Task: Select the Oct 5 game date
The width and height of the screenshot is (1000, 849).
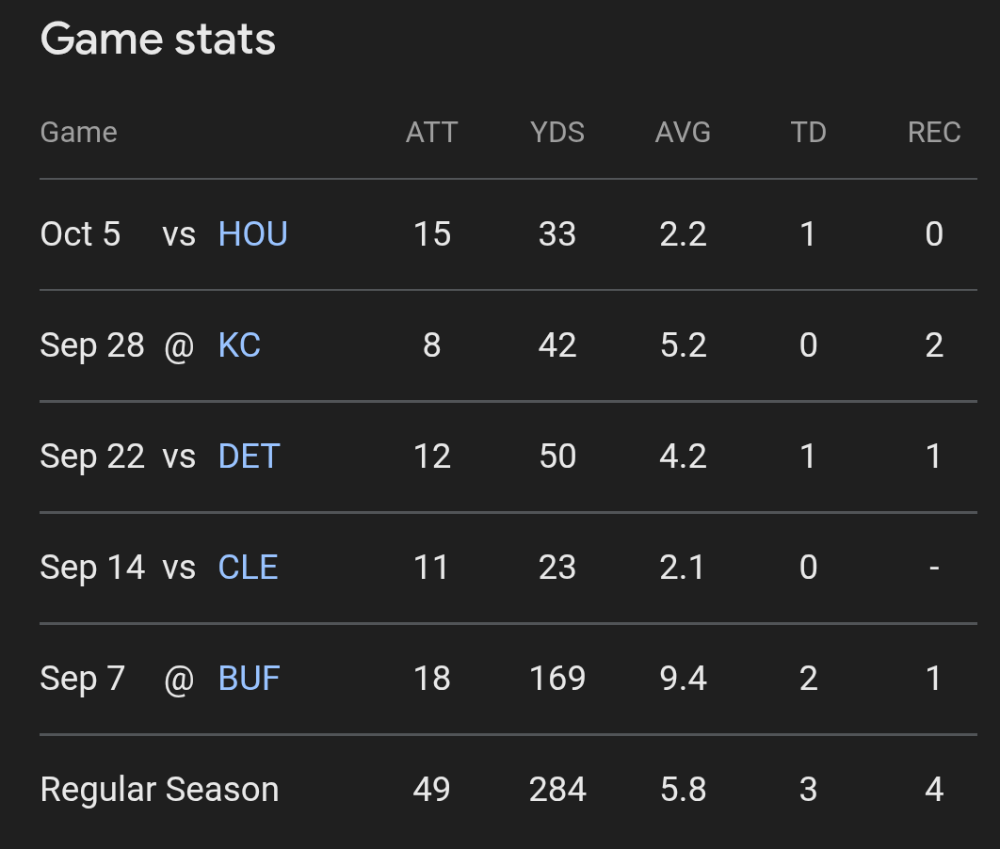Action: point(80,234)
